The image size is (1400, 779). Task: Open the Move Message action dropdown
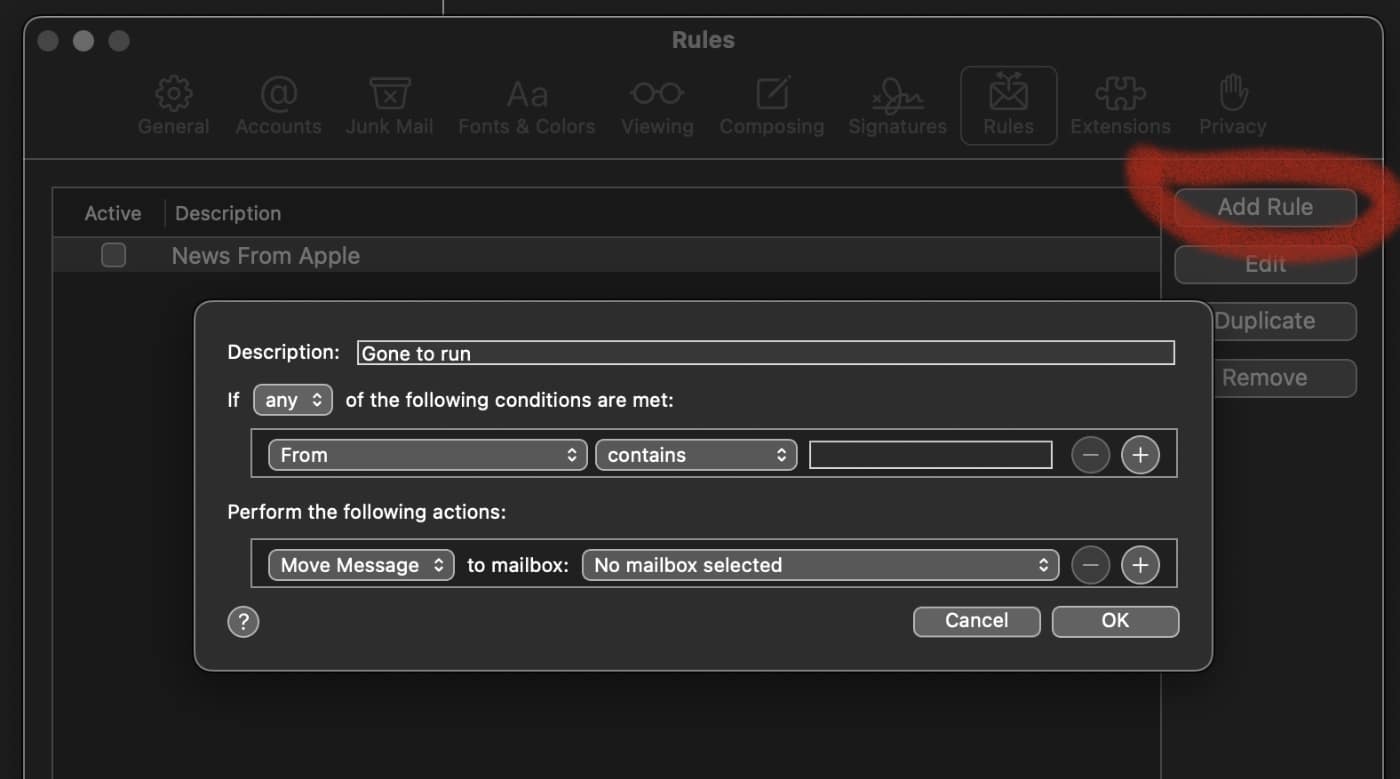click(x=361, y=565)
